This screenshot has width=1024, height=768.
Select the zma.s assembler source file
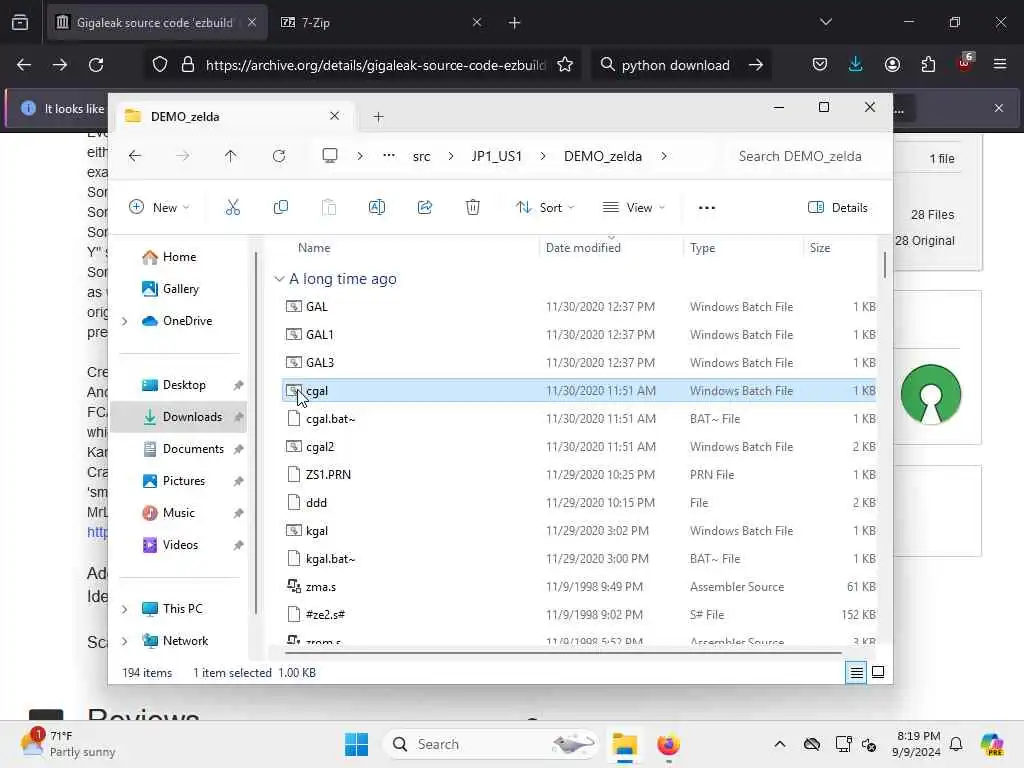pos(579,587)
